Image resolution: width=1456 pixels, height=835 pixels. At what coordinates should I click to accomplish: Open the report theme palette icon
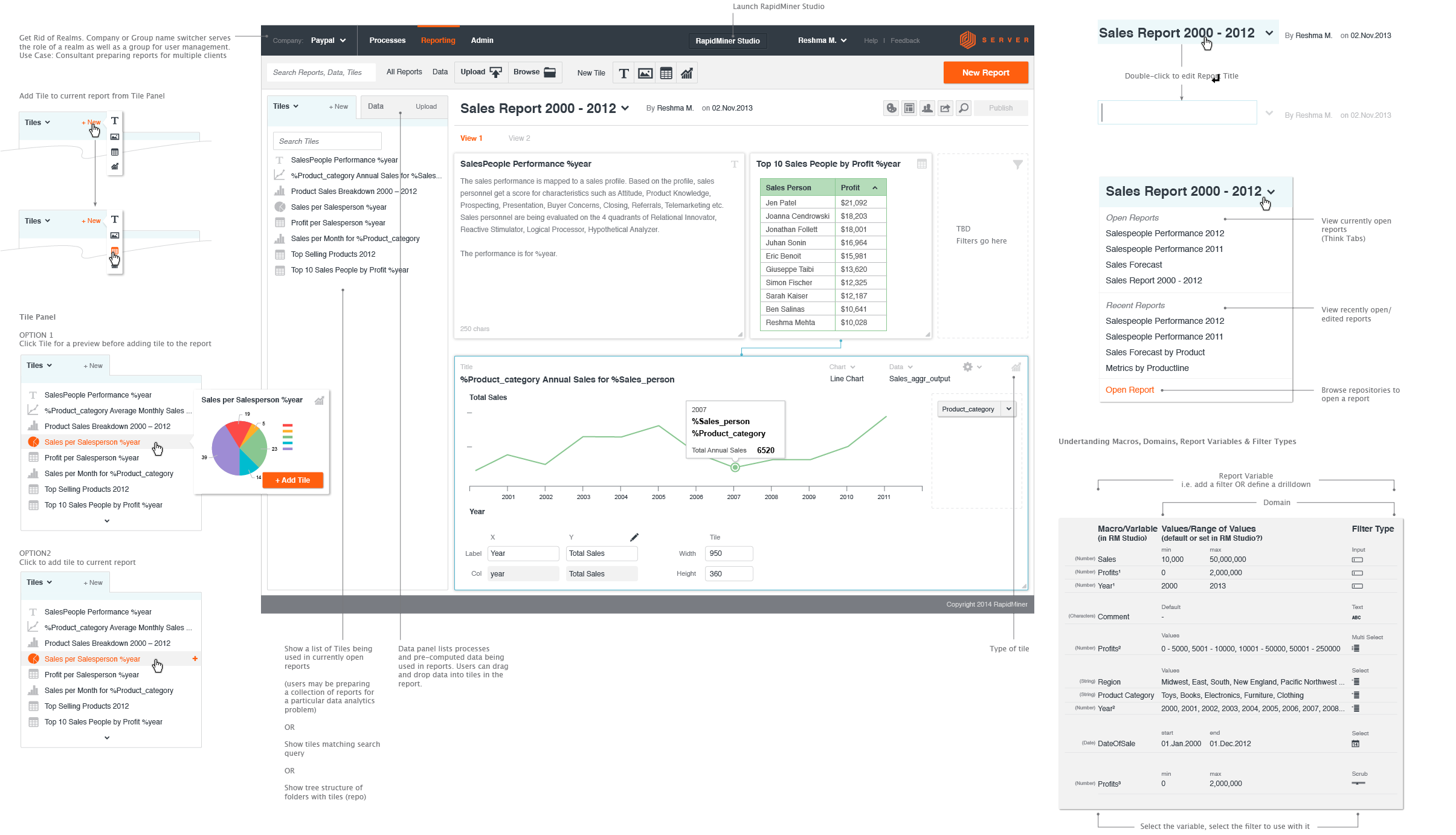[891, 108]
